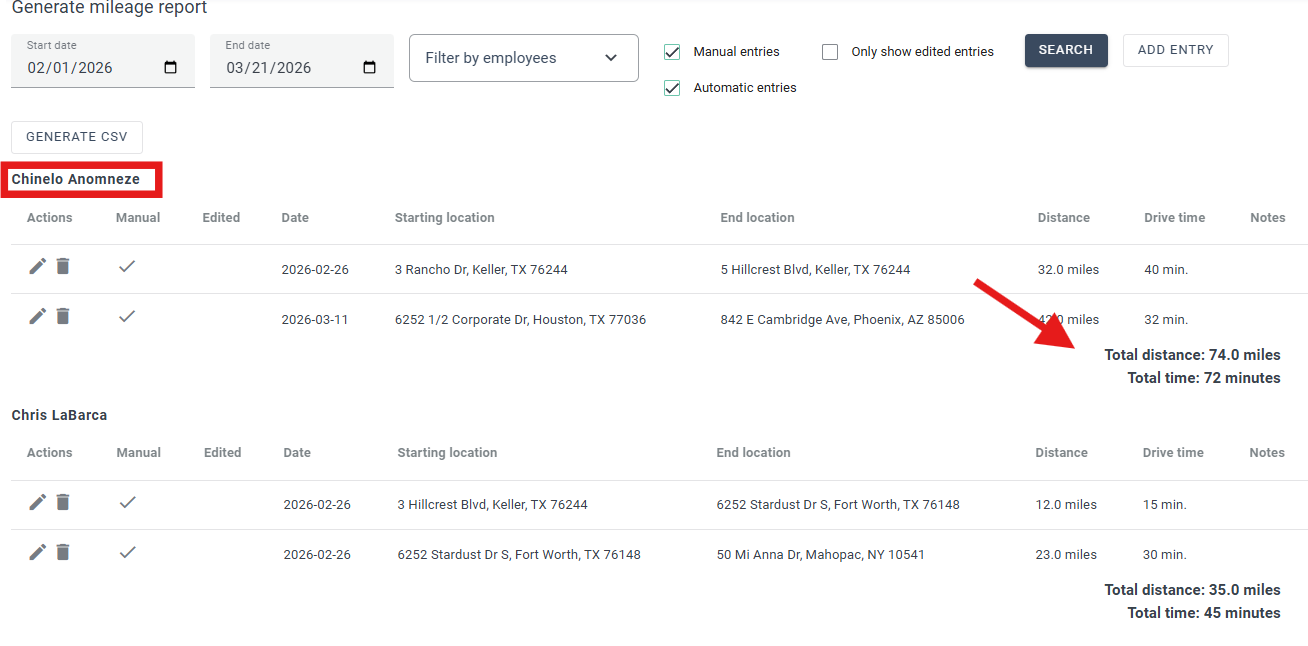1308x646 pixels.
Task: Delete the 3 Rancho Dr mileage entry
Action: tap(63, 266)
